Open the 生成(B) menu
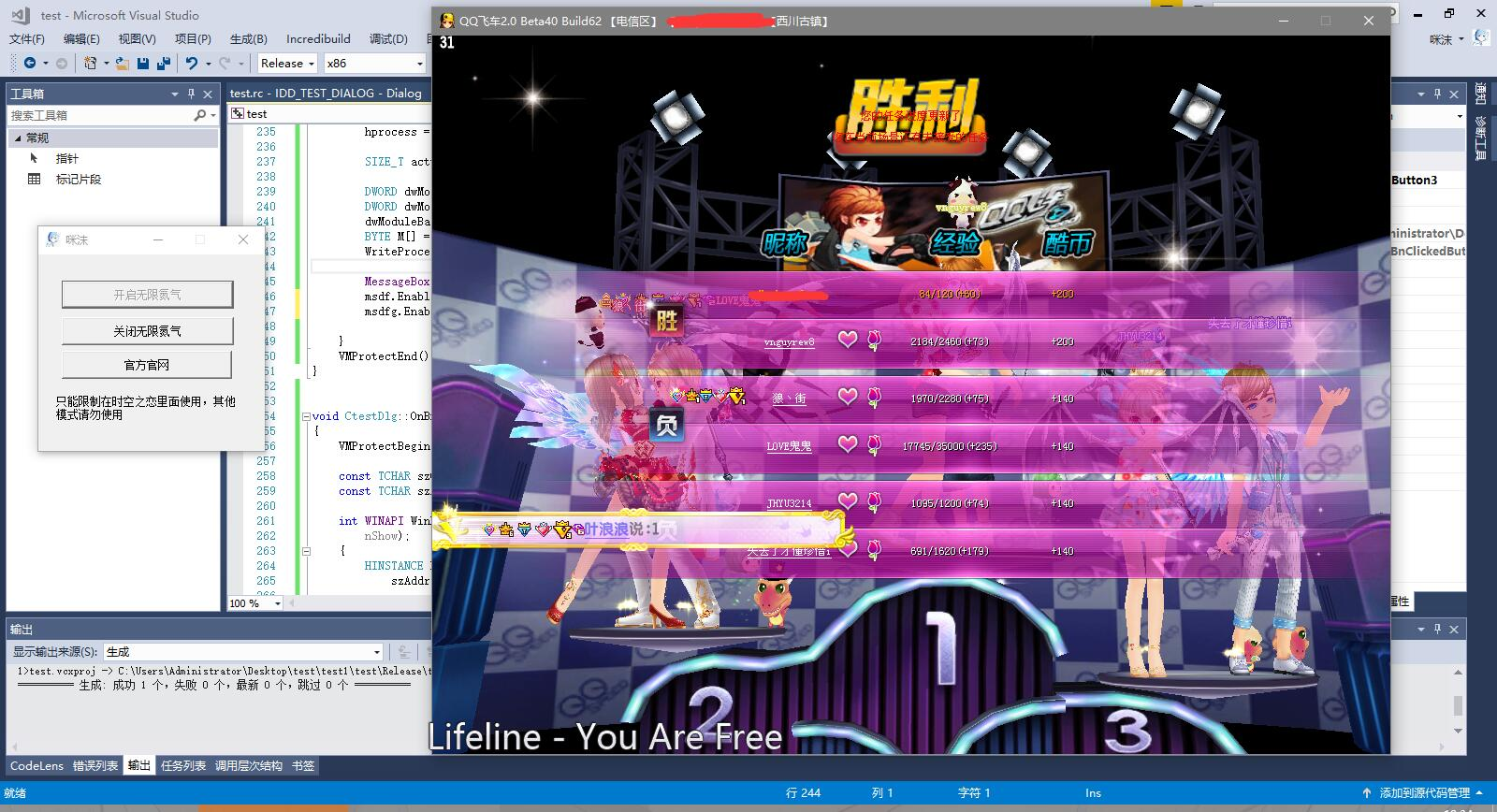 tap(249, 38)
